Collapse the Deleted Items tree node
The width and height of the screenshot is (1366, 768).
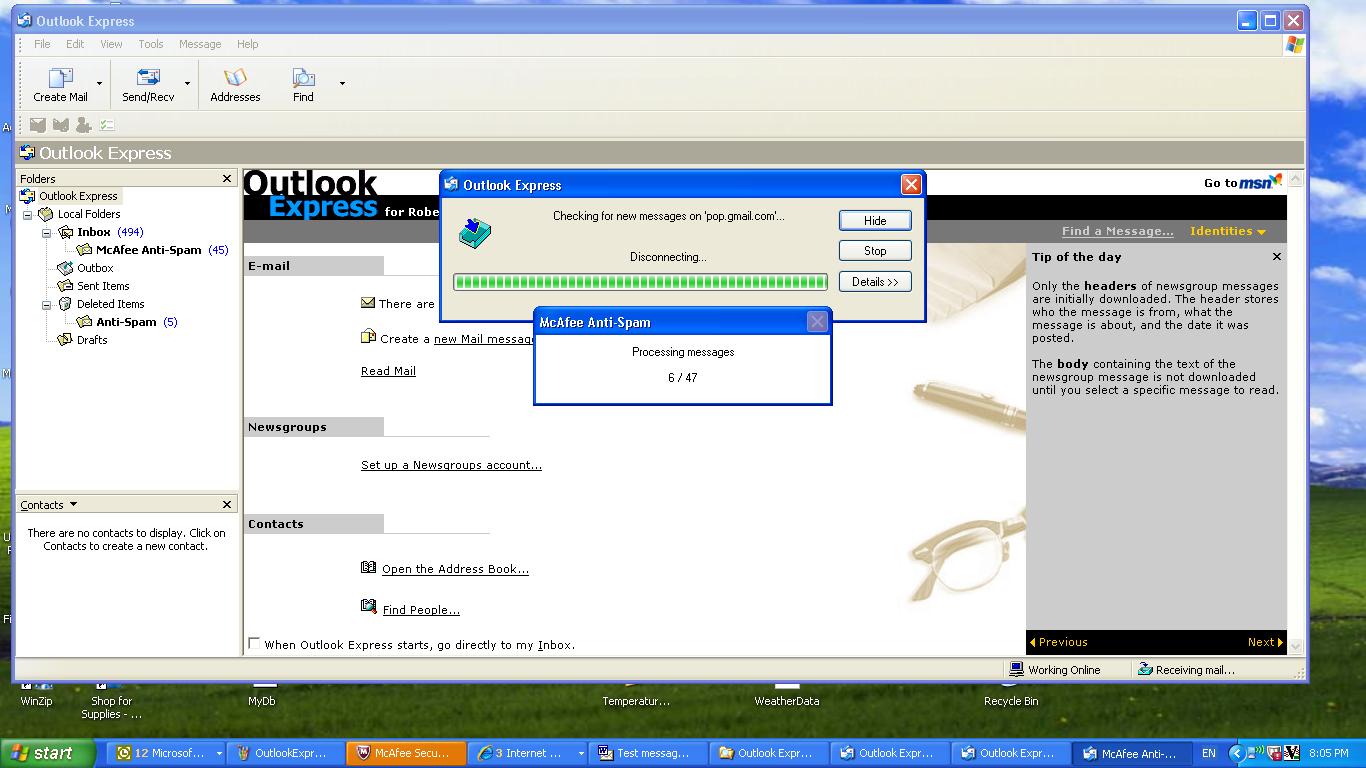[47, 304]
